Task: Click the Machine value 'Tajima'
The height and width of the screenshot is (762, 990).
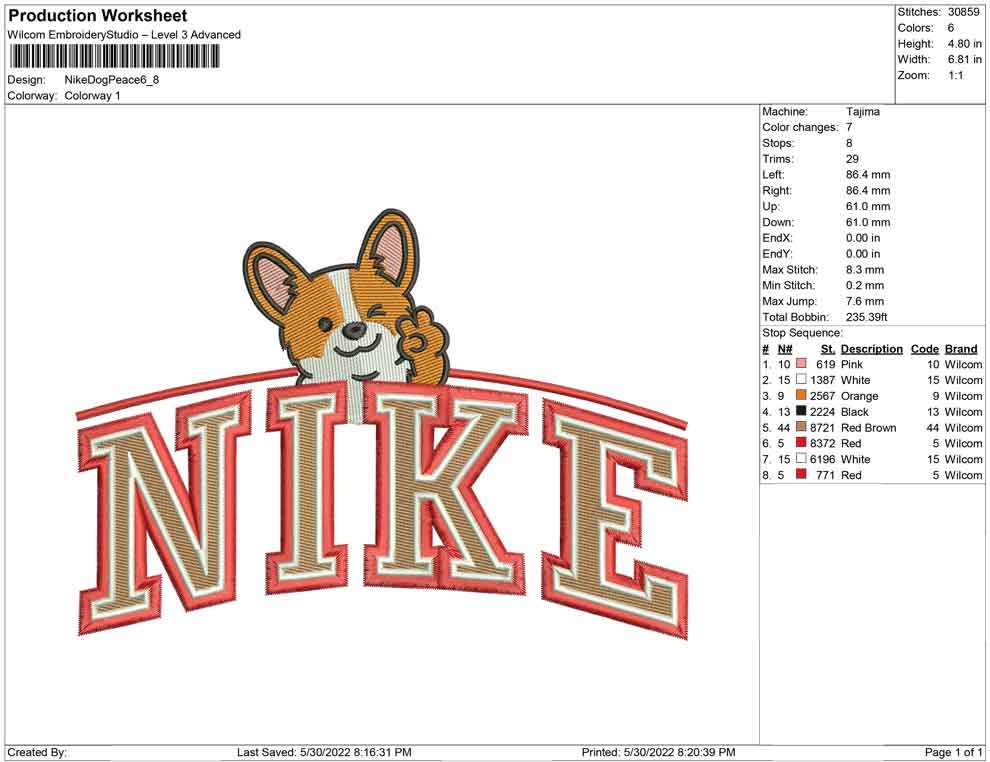Action: coord(862,111)
